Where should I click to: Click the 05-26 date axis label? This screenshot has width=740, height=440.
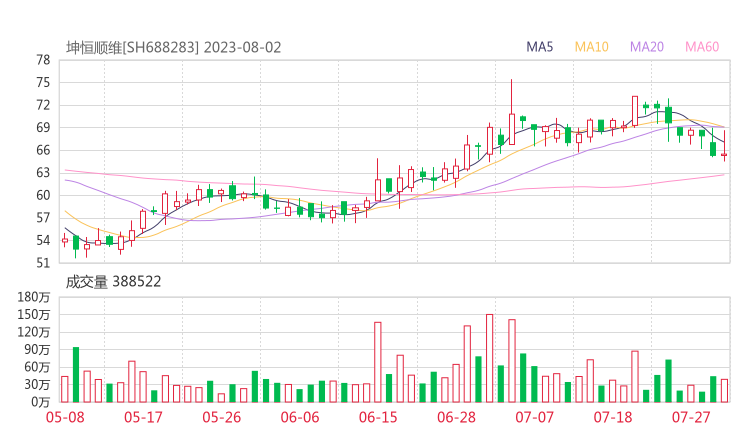pos(222,417)
